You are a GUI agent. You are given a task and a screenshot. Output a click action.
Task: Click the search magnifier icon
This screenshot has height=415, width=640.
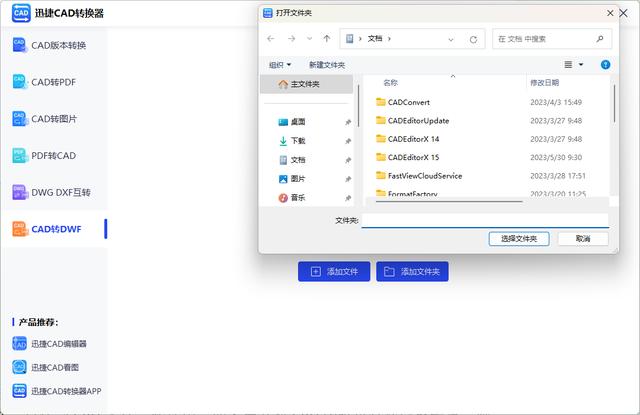click(600, 39)
